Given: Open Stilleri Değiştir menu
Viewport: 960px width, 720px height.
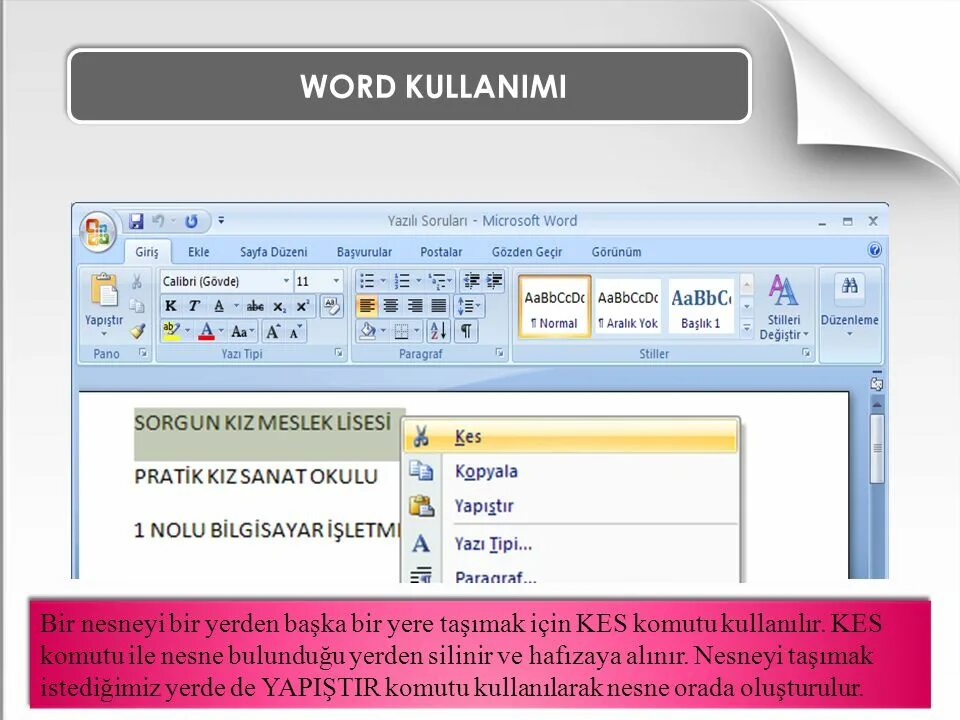Looking at the screenshot, I should [x=784, y=307].
